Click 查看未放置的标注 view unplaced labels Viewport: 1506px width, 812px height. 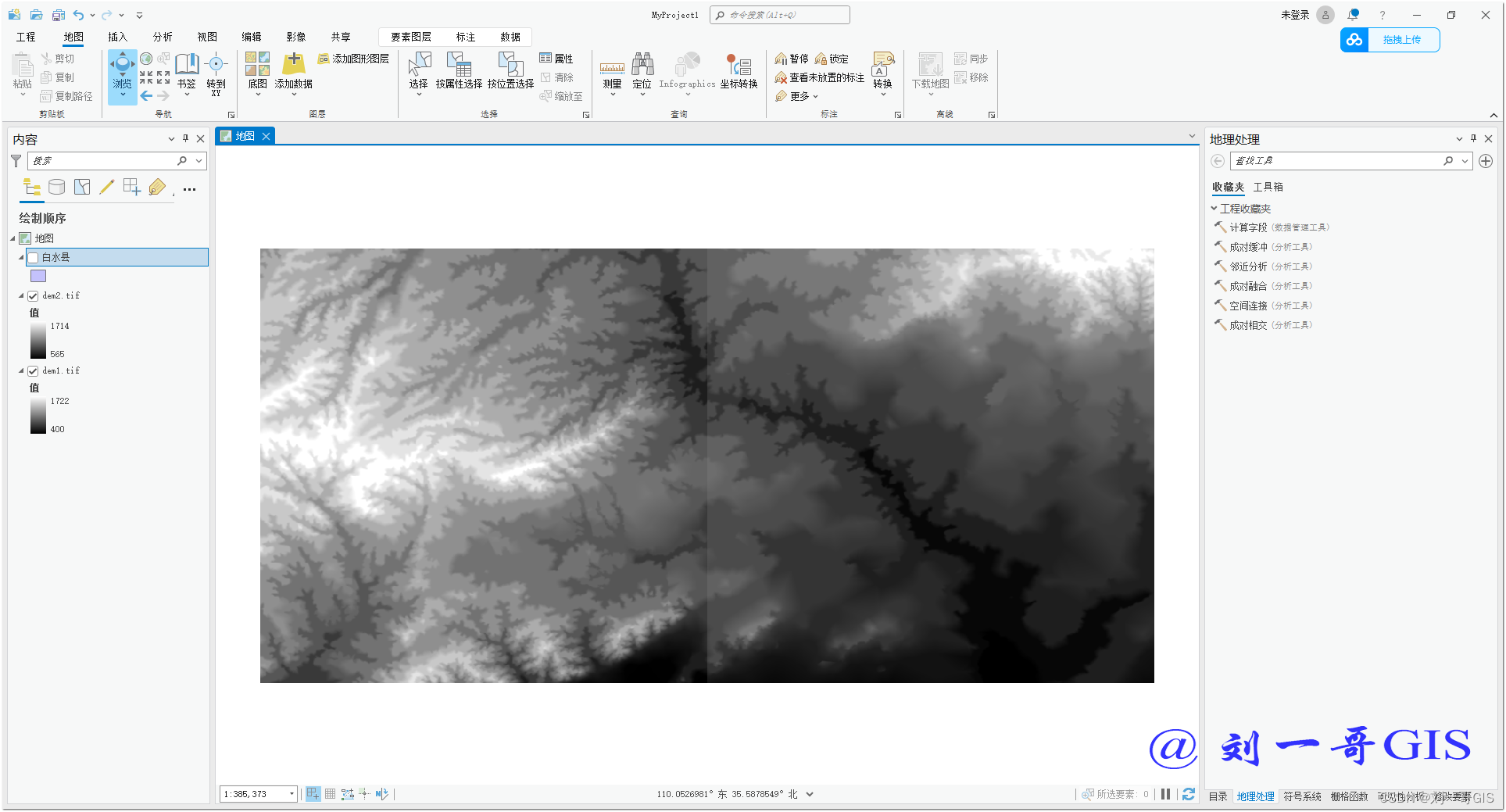tap(819, 77)
